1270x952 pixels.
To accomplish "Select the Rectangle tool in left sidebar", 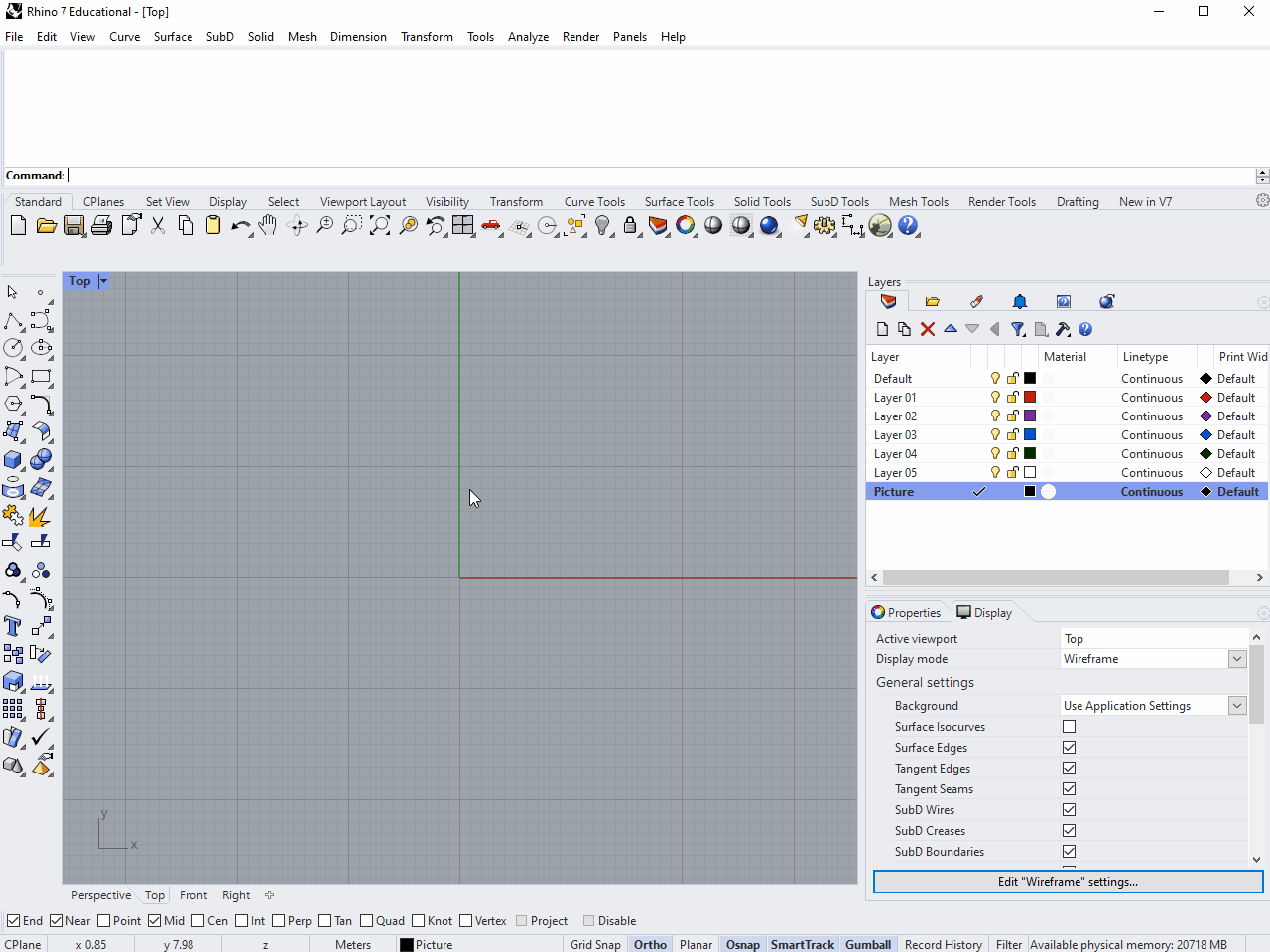I will [x=41, y=376].
